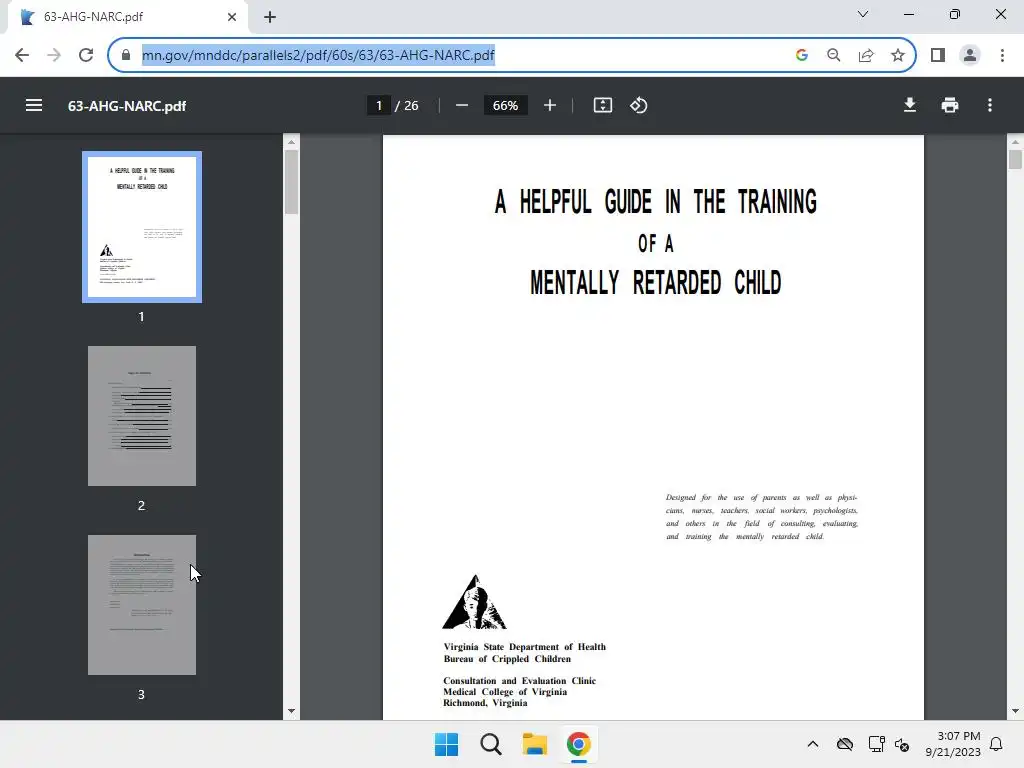The height and width of the screenshot is (768, 1024).
Task: Open File Explorer from taskbar
Action: tap(535, 744)
